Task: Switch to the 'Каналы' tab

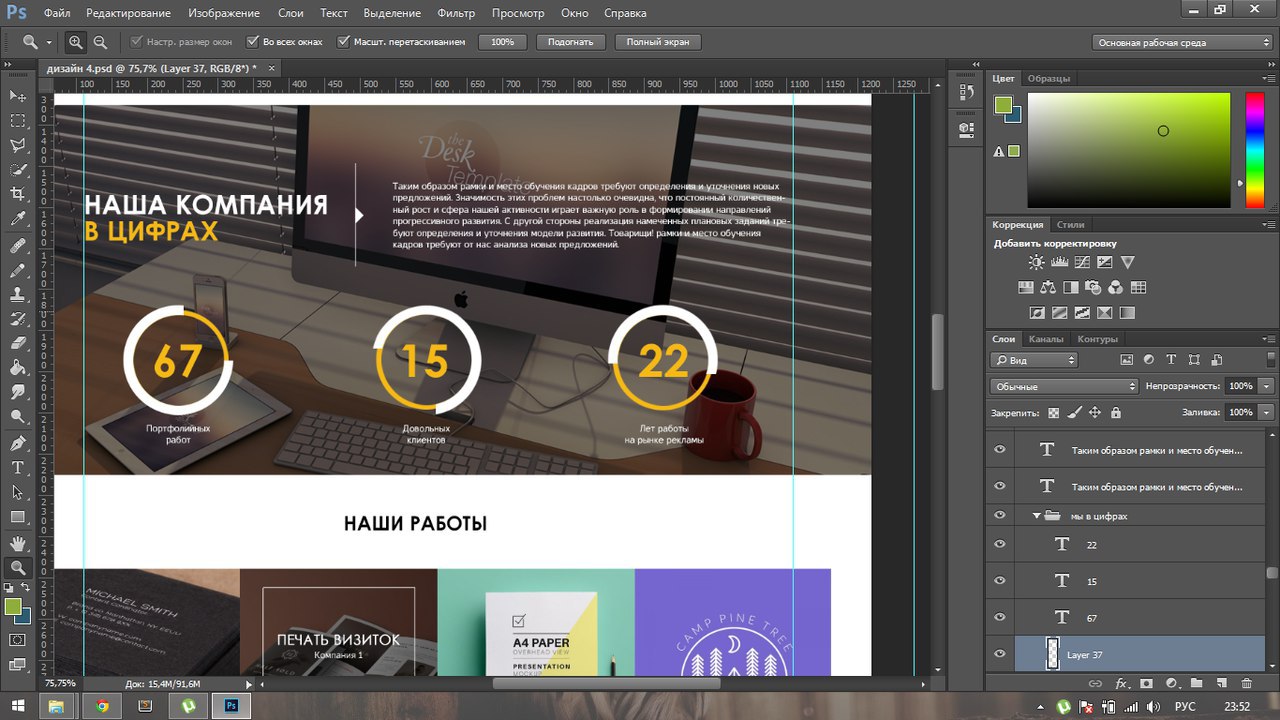Action: point(1046,339)
